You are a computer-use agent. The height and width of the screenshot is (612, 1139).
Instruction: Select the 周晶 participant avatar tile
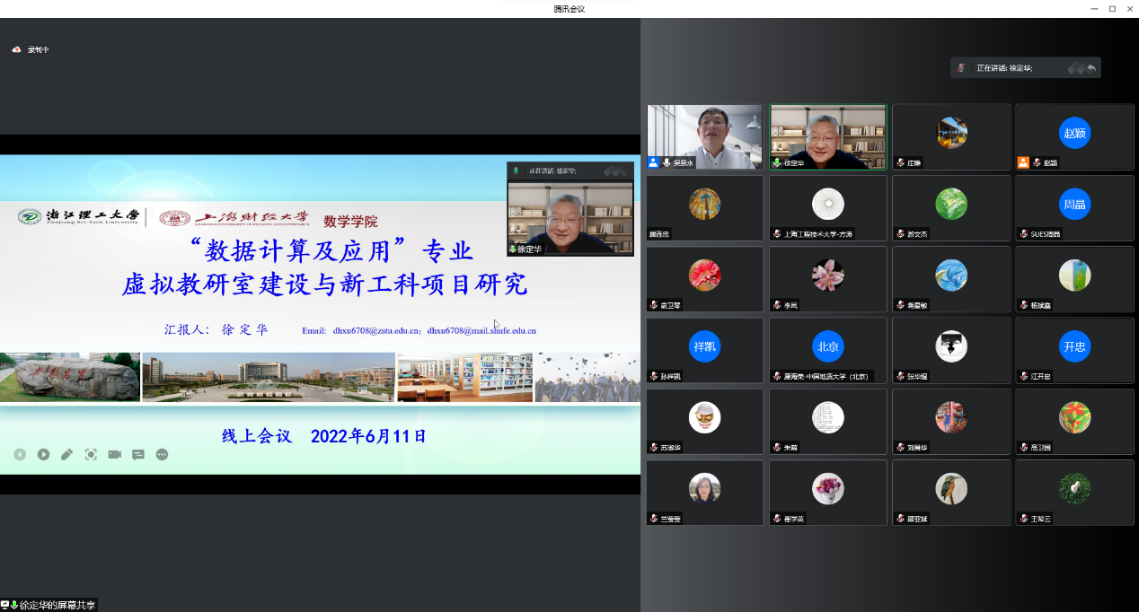pos(1075,204)
